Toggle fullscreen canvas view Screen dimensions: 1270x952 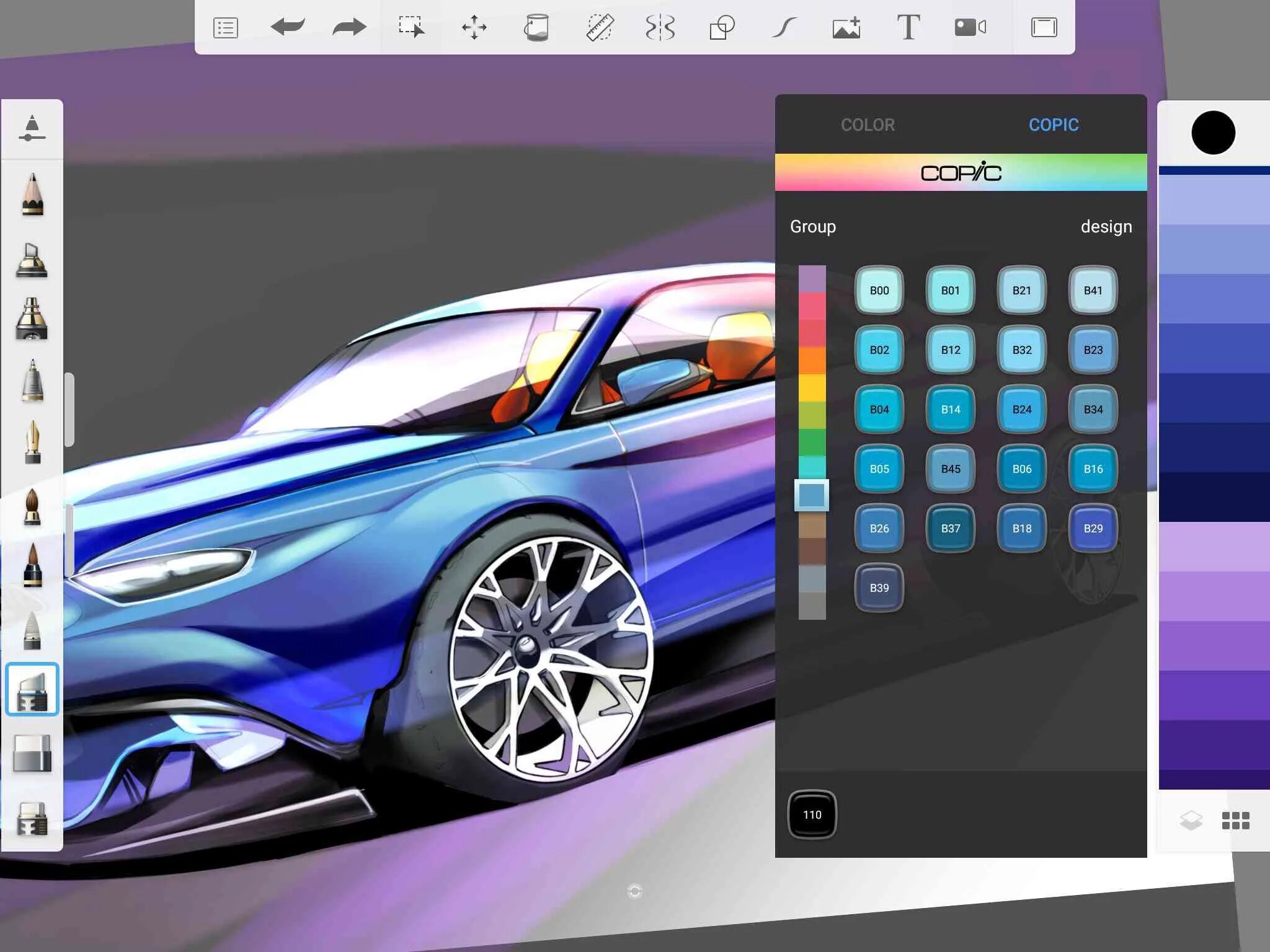(x=1044, y=27)
